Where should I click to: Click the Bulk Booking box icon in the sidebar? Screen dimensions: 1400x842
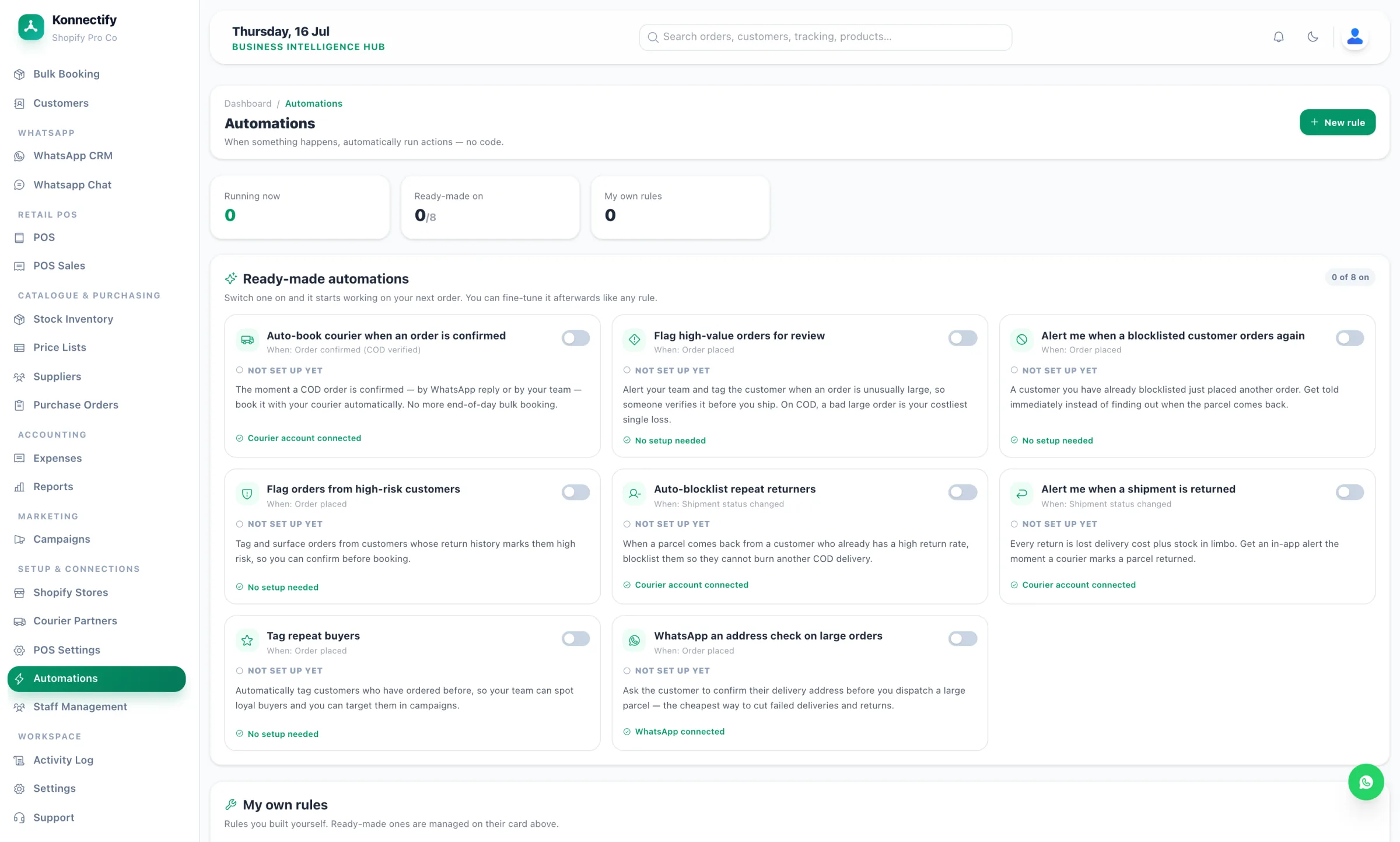19,74
